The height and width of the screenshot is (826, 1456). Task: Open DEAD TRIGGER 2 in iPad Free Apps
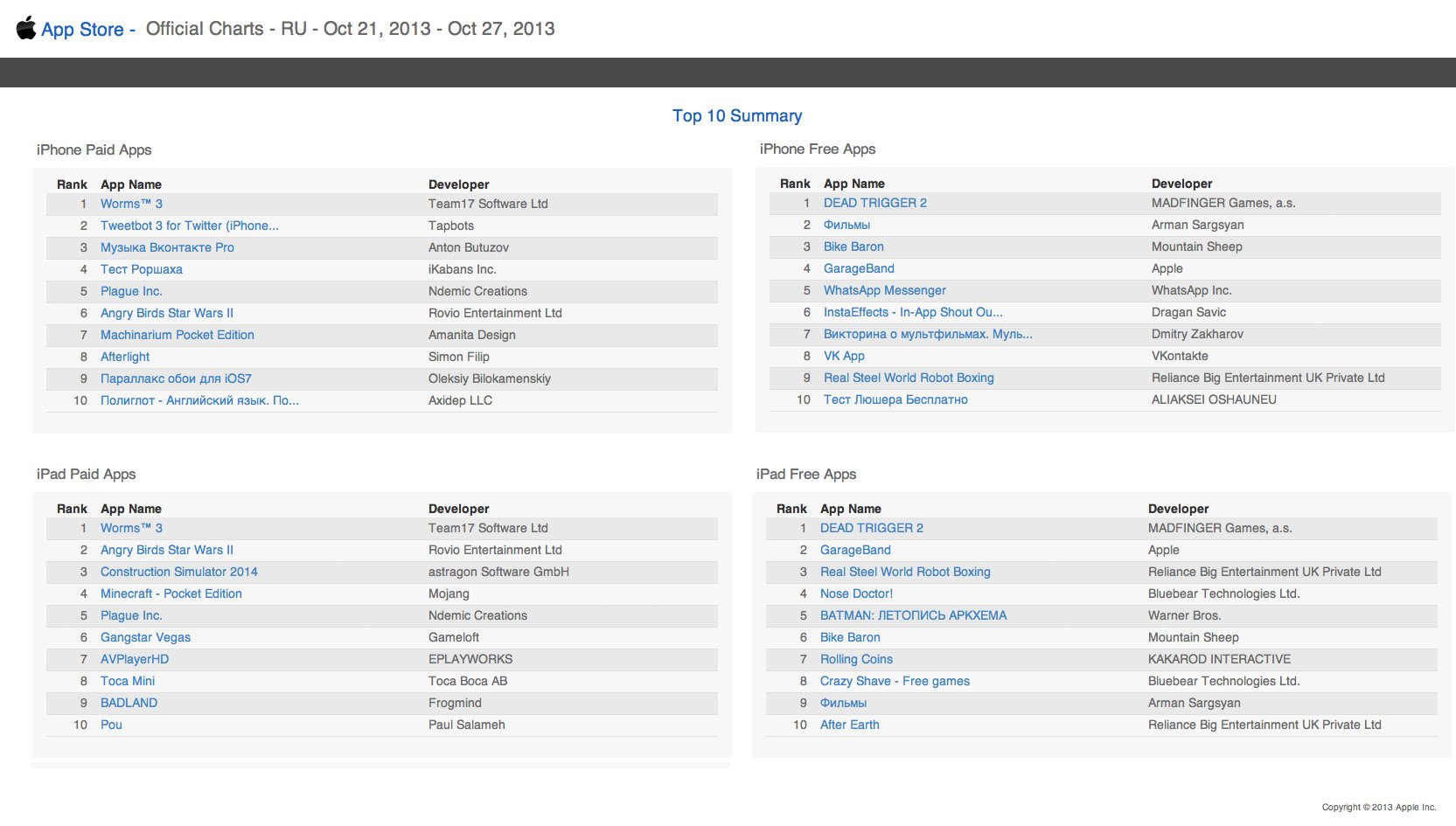click(872, 528)
